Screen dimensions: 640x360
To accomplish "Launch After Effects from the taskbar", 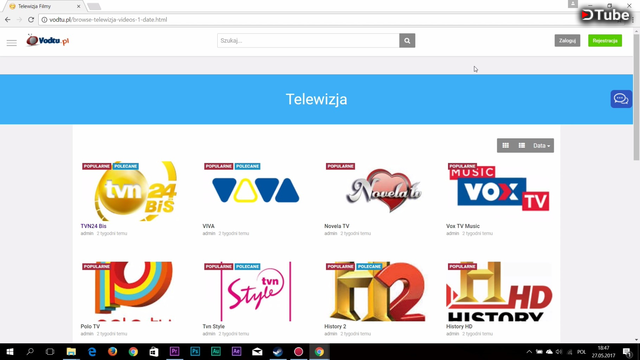I will pos(236,351).
